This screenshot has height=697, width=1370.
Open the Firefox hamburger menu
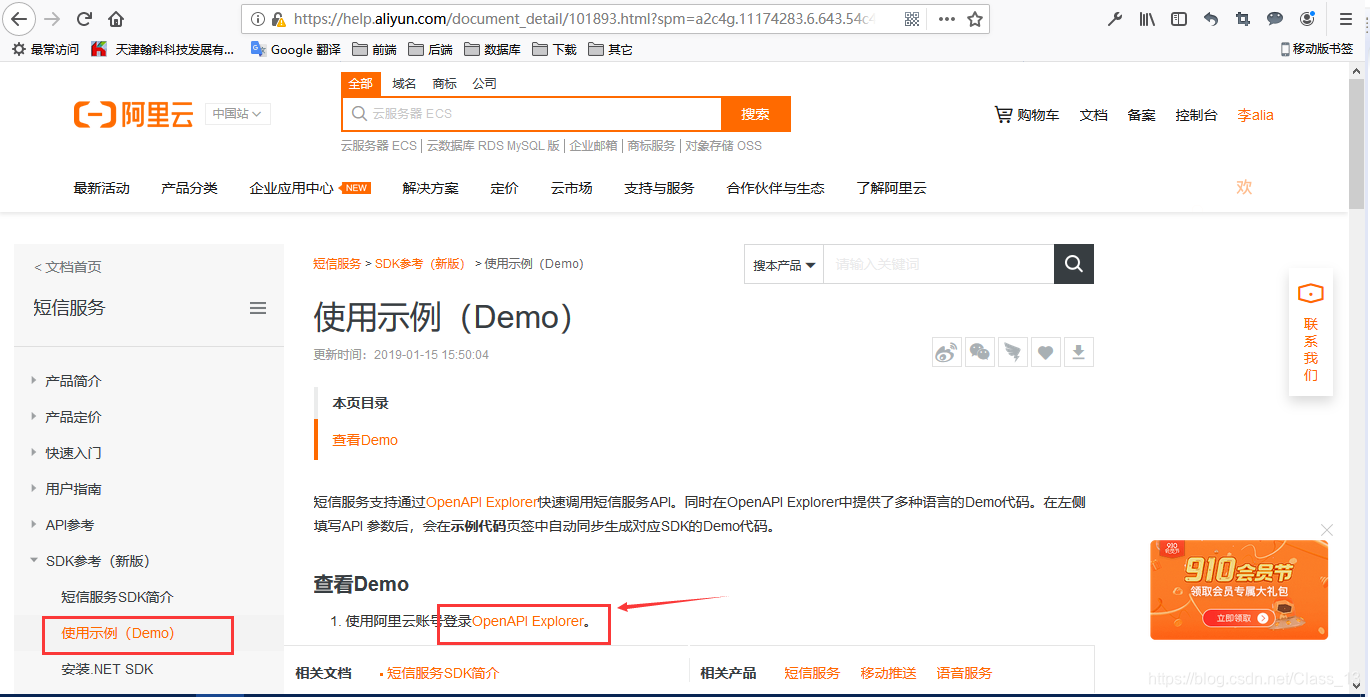[x=1344, y=19]
